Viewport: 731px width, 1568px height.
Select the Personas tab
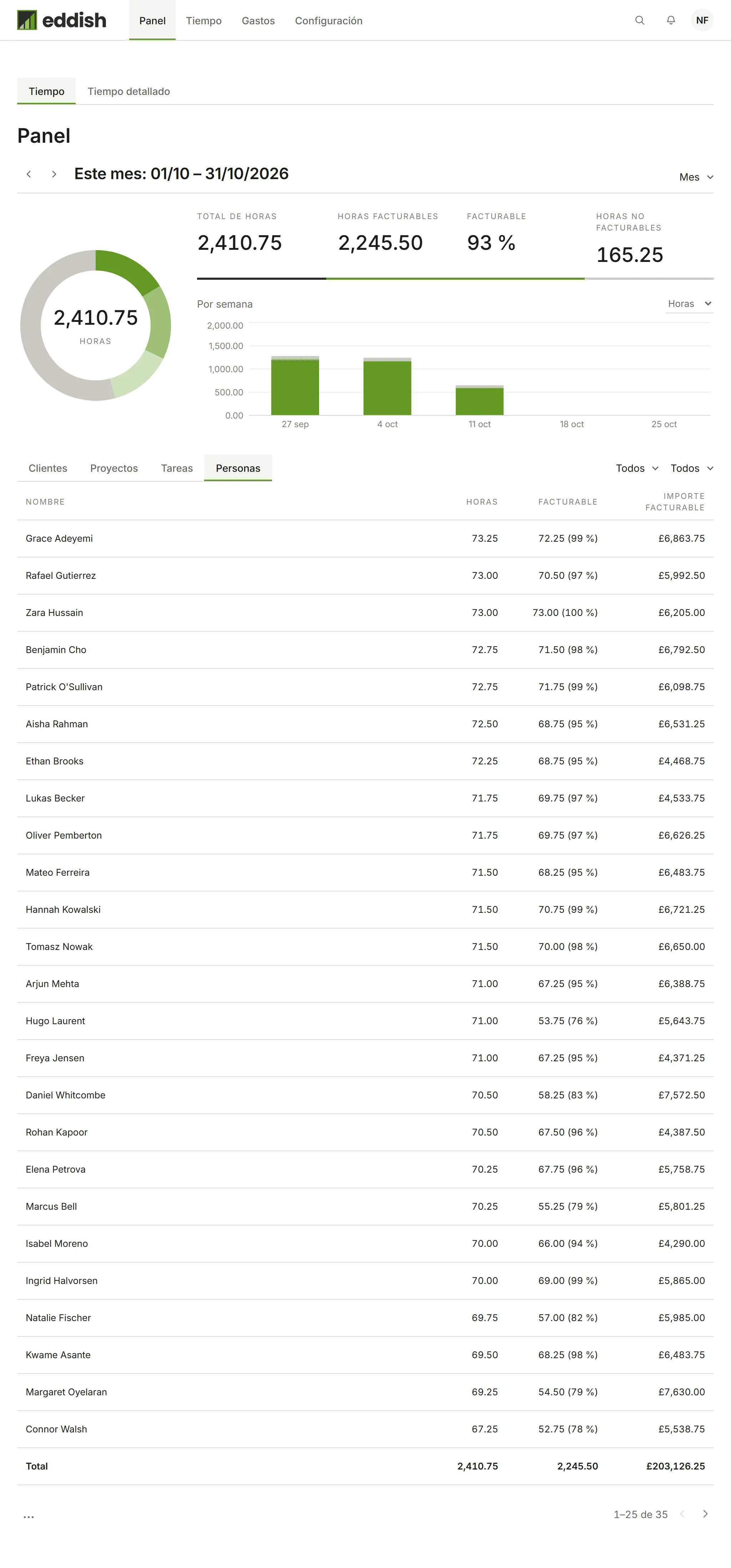point(238,468)
